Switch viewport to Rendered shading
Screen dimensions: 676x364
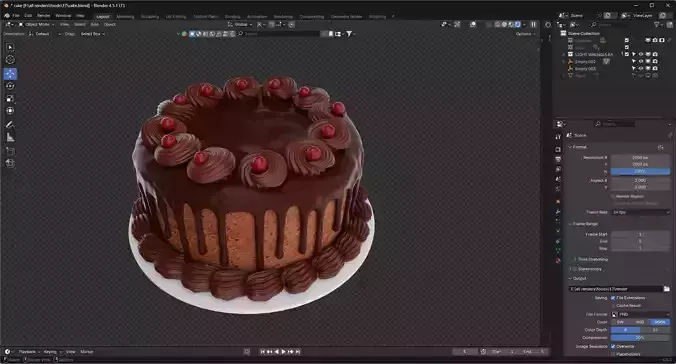(518, 25)
